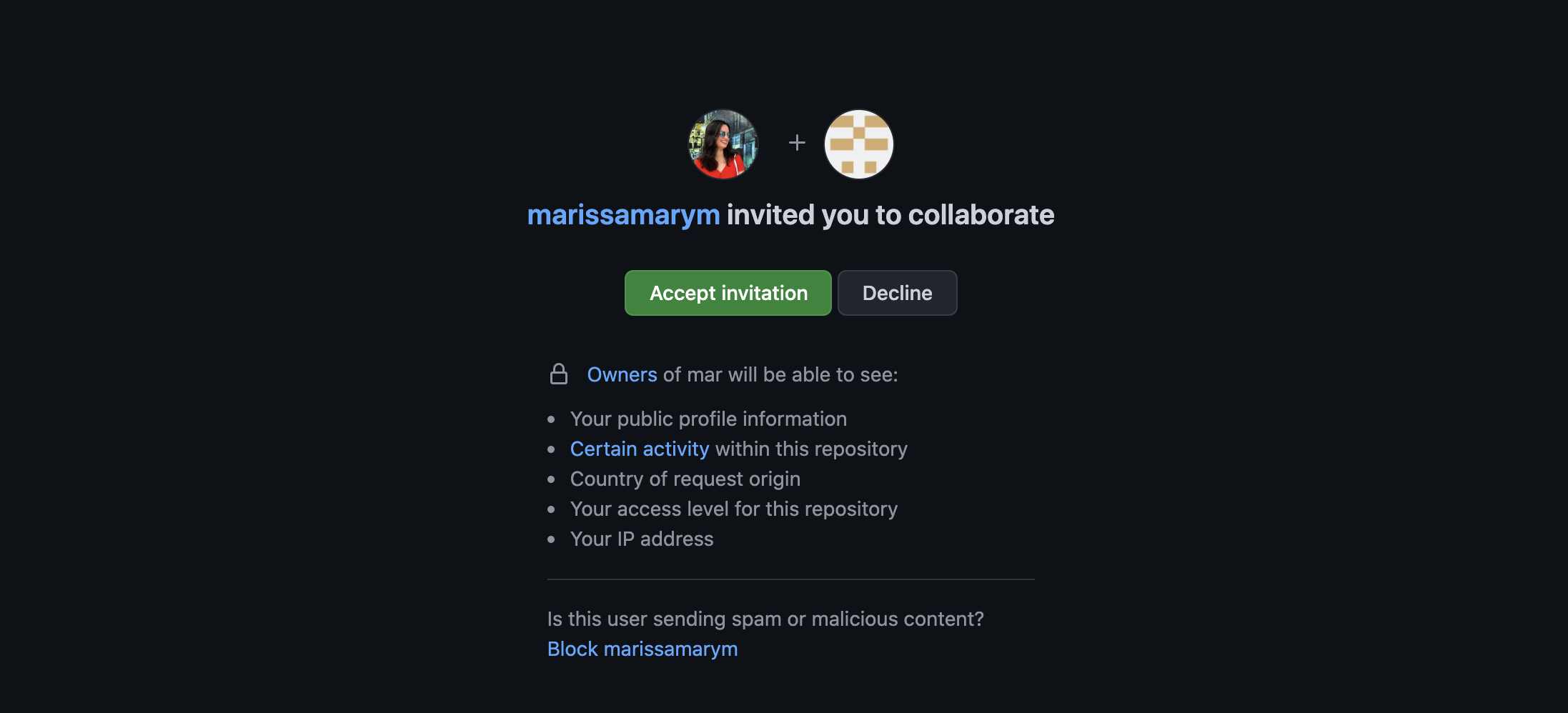The width and height of the screenshot is (1568, 713).
Task: Click the 'Your public profile information' list item
Action: tap(708, 419)
